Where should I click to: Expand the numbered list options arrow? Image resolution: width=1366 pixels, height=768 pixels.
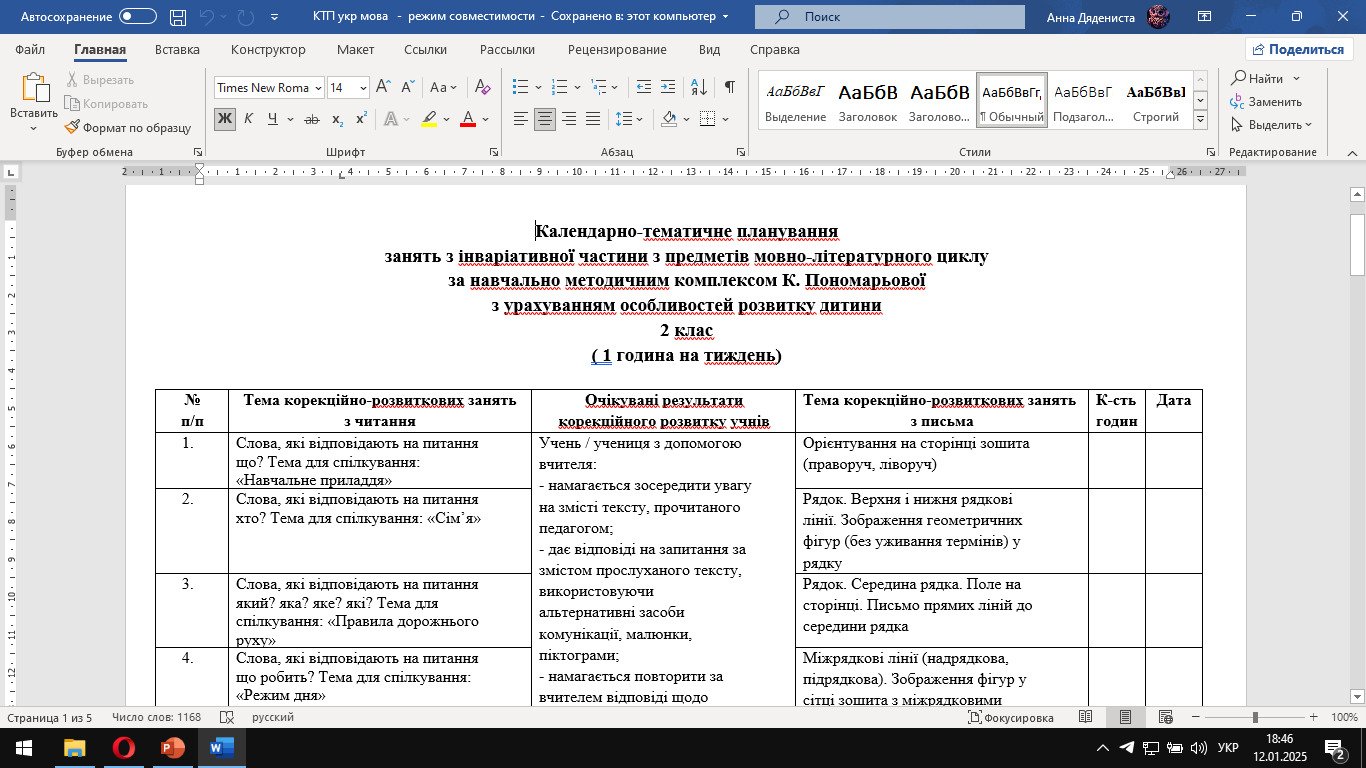point(578,87)
